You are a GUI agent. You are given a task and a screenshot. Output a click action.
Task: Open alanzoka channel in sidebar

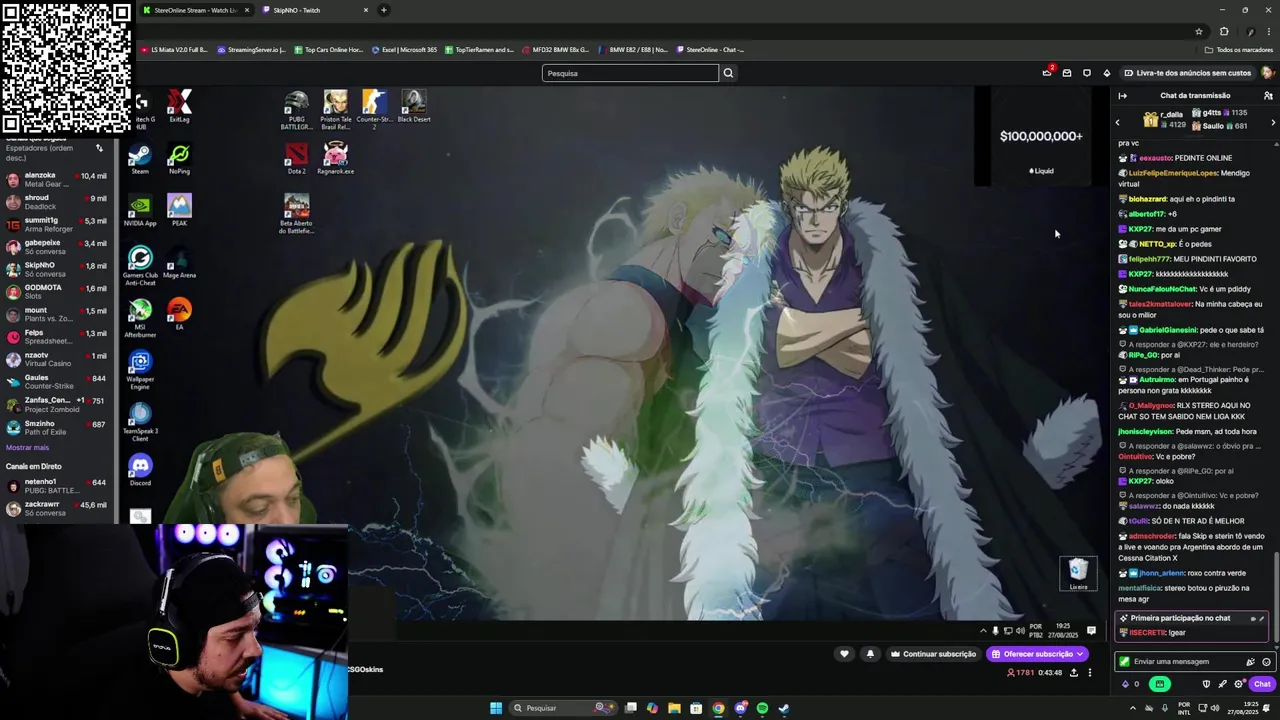click(x=56, y=179)
